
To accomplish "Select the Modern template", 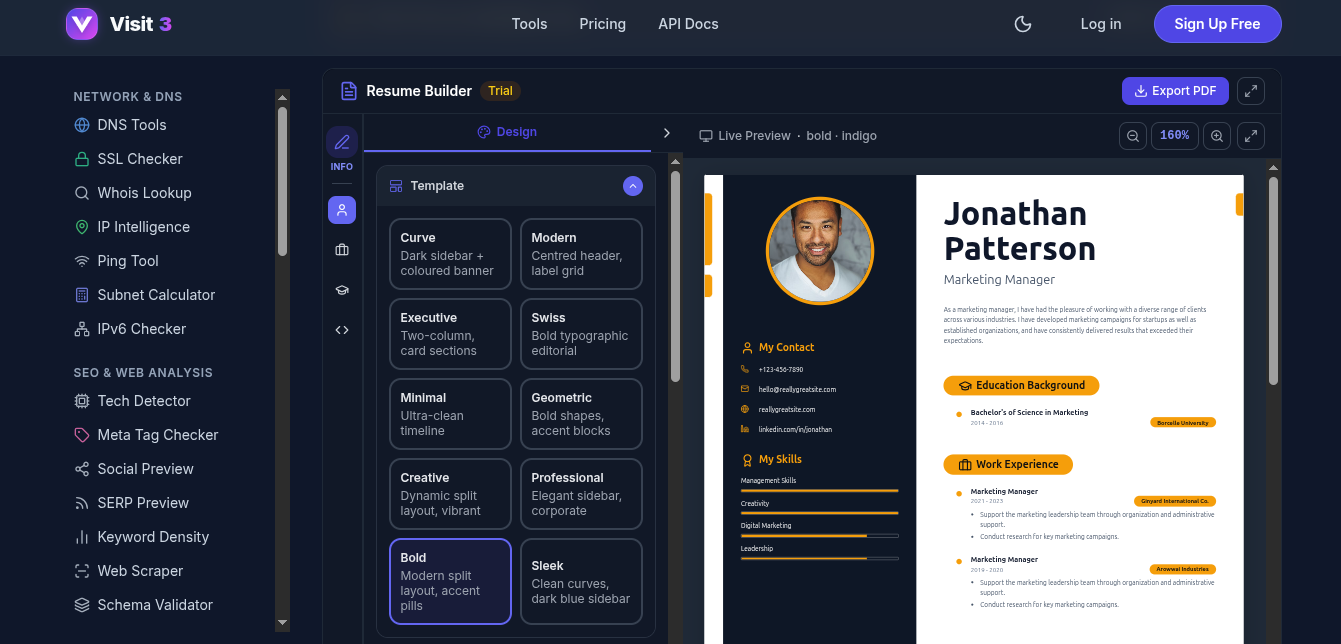I will click(581, 254).
